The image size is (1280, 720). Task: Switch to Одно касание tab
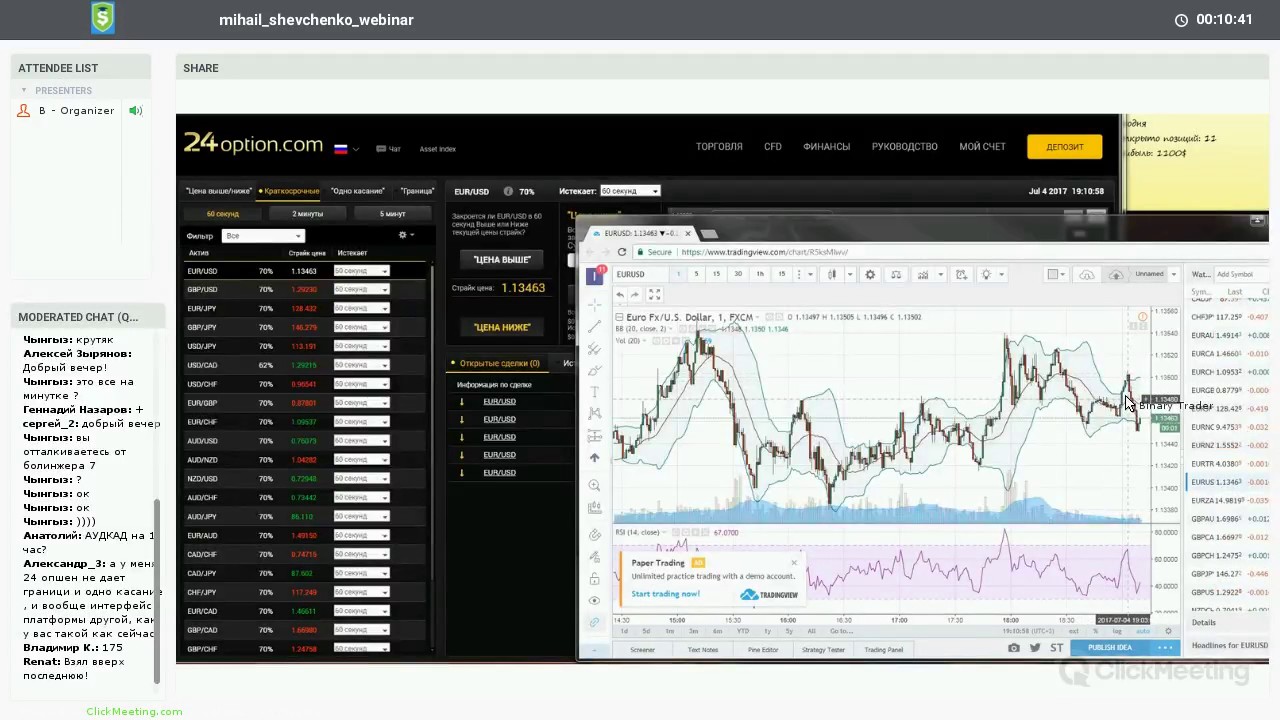click(358, 191)
